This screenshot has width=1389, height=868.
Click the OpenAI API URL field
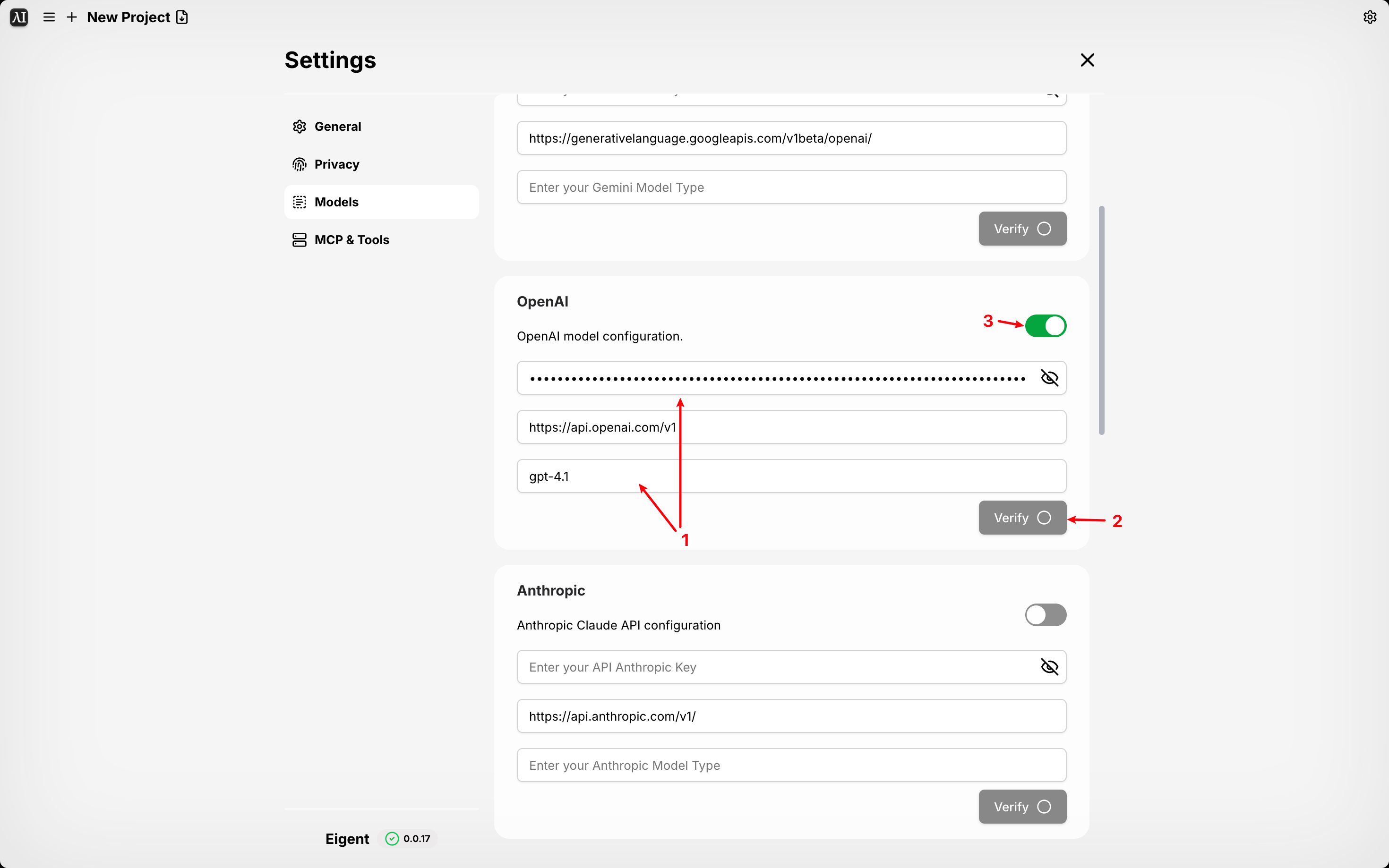791,427
